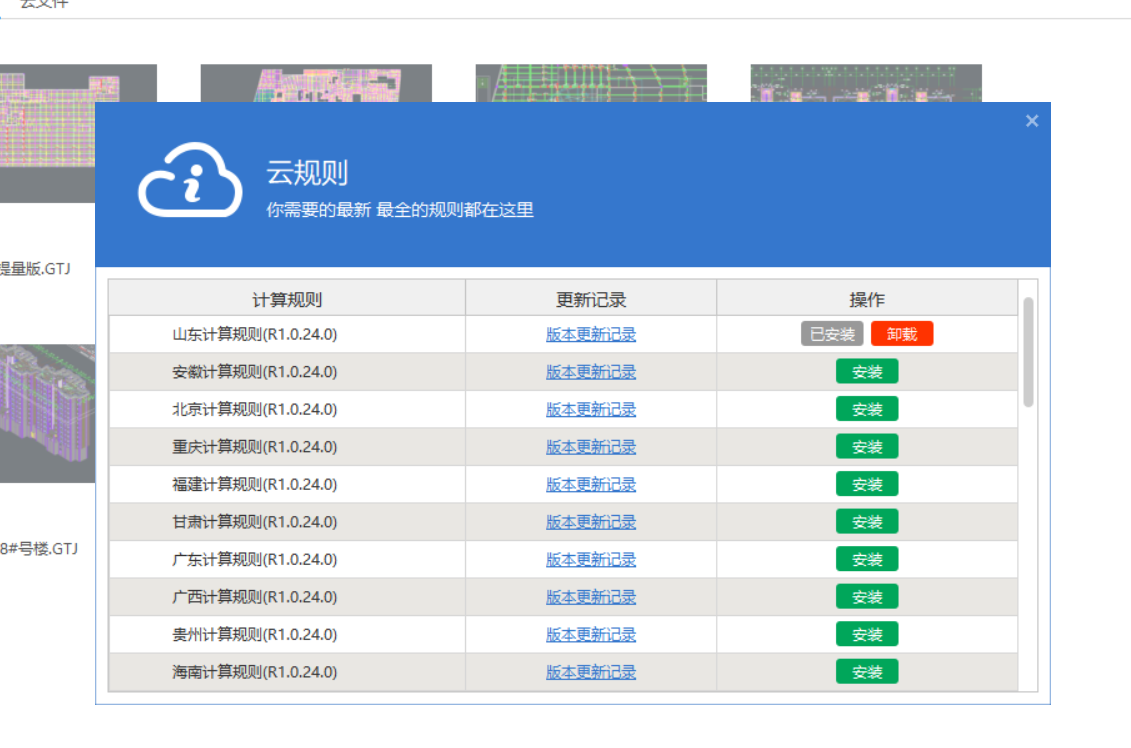Open the pink floor plan thumbnail at left
The height and width of the screenshot is (748, 1131).
(47, 133)
